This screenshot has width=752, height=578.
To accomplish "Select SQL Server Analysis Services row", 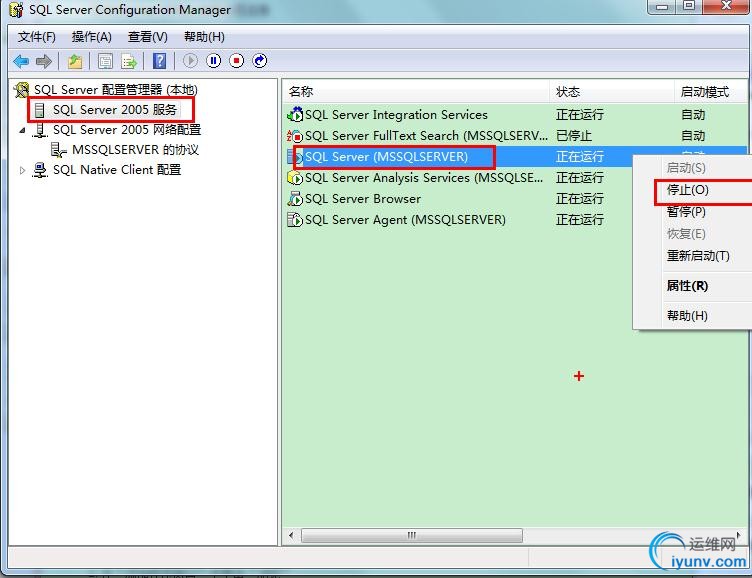I will coord(458,178).
